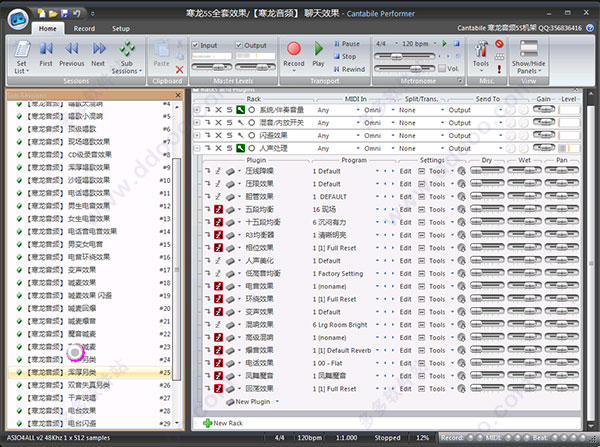Click the undo icon in quick access toolbar
This screenshot has height=447, width=600.
pyautogui.click(x=77, y=14)
